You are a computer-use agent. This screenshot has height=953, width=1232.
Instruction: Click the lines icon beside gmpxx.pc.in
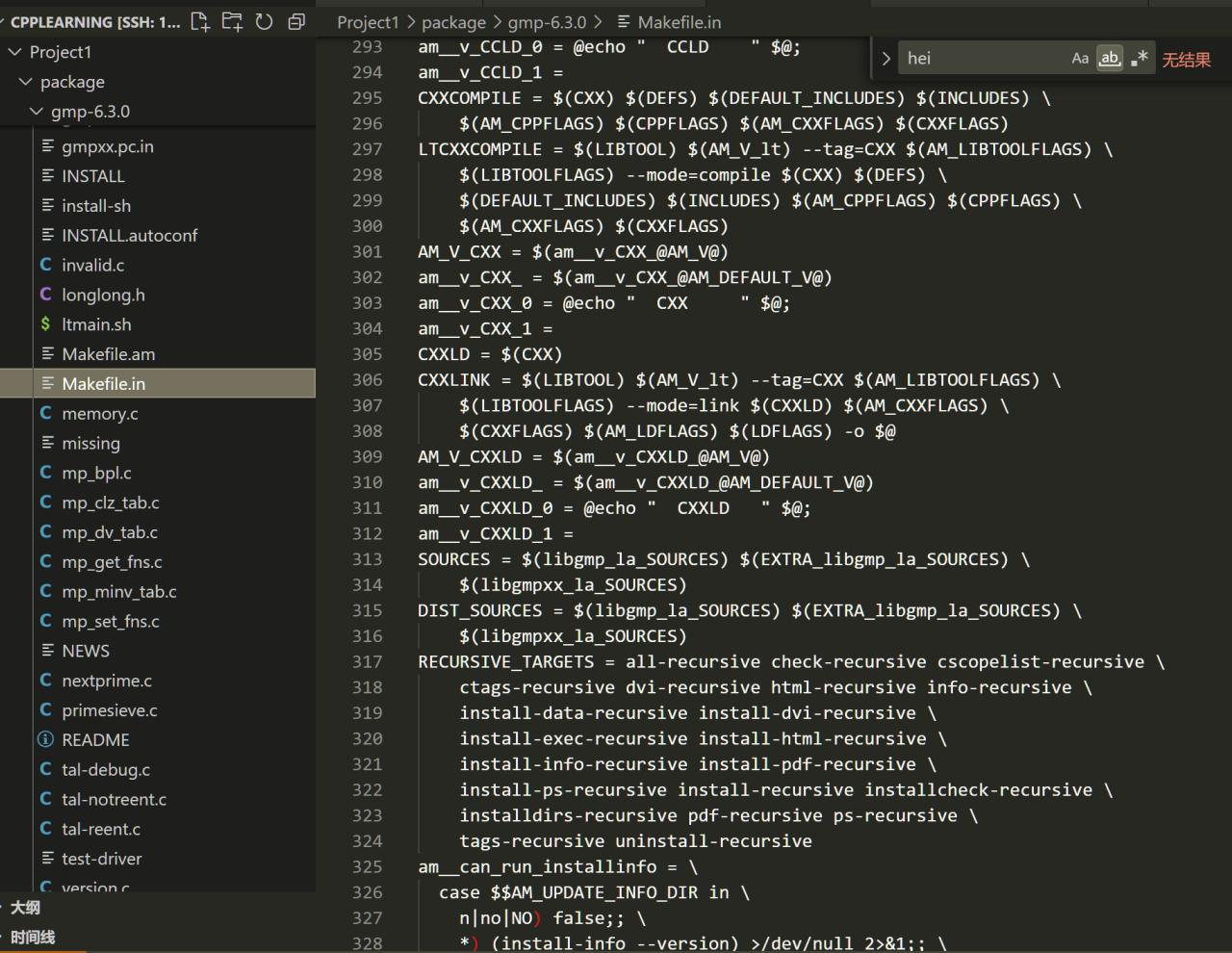tap(47, 146)
